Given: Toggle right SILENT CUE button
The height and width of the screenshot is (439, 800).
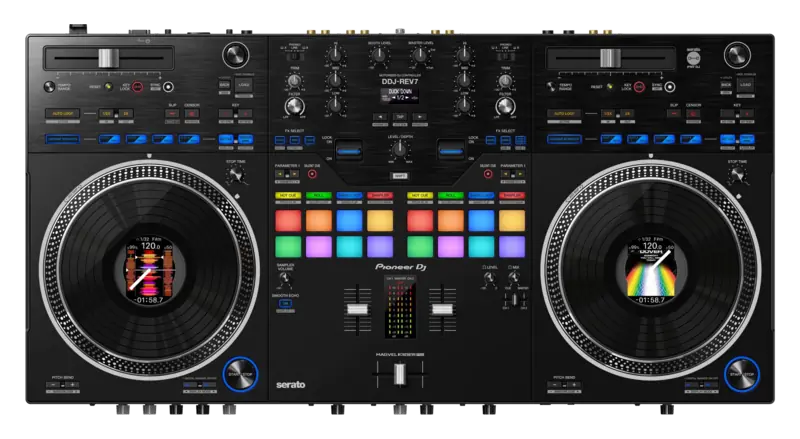Looking at the screenshot, I should 488,174.
